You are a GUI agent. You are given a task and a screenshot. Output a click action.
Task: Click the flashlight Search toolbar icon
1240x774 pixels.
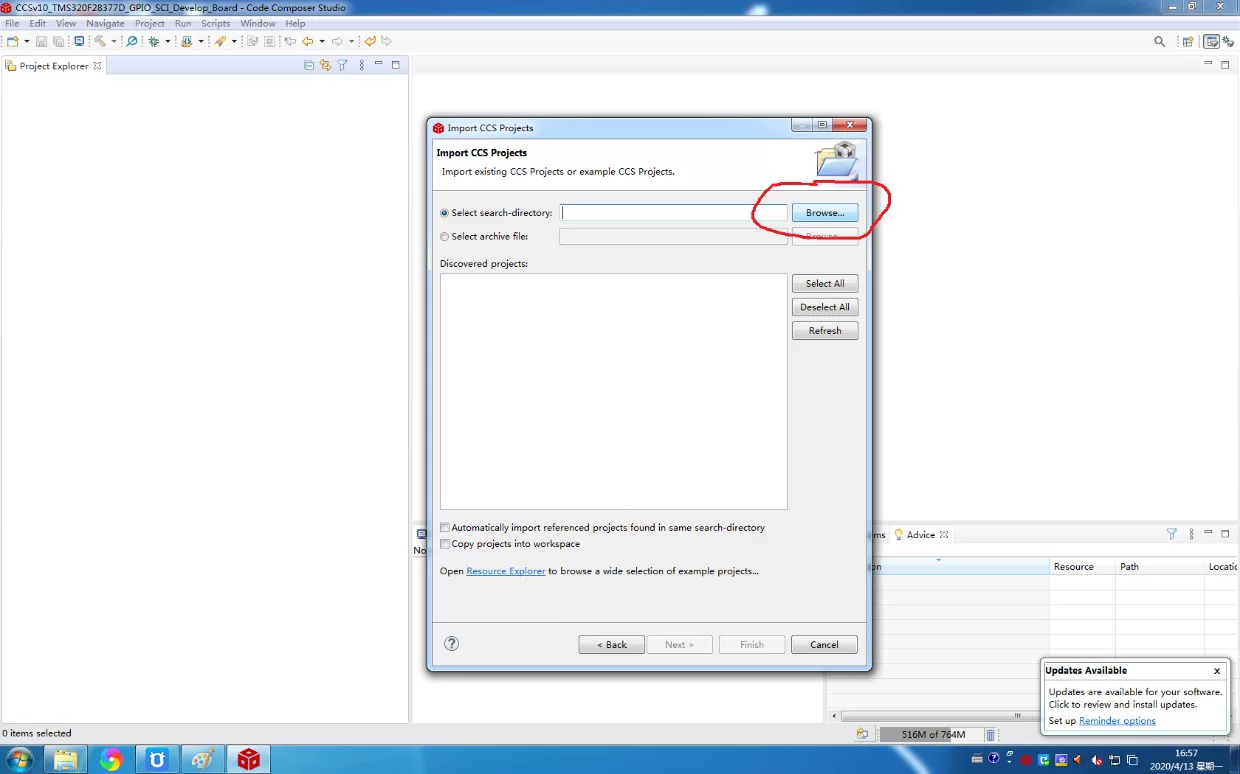click(x=219, y=41)
